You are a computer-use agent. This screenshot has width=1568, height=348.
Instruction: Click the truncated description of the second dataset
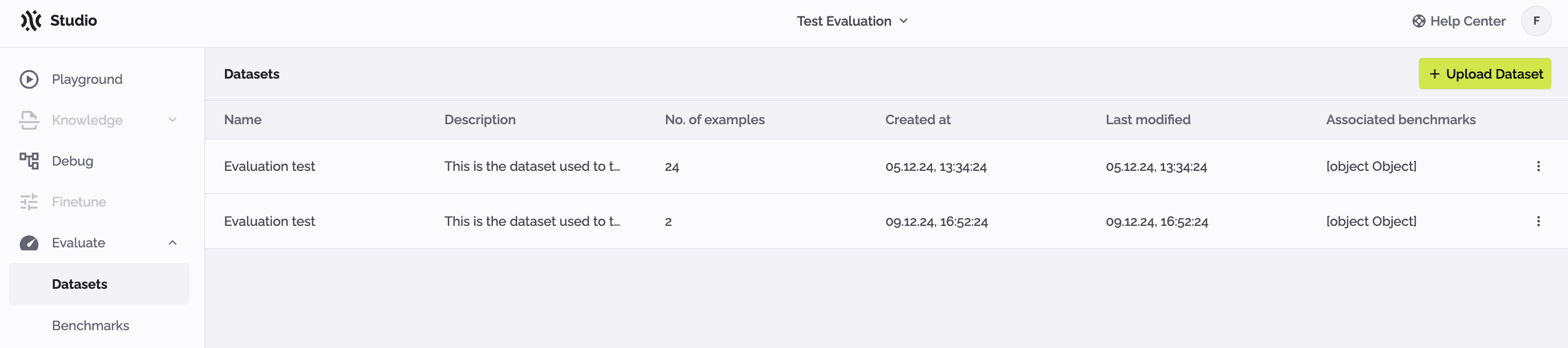click(532, 221)
